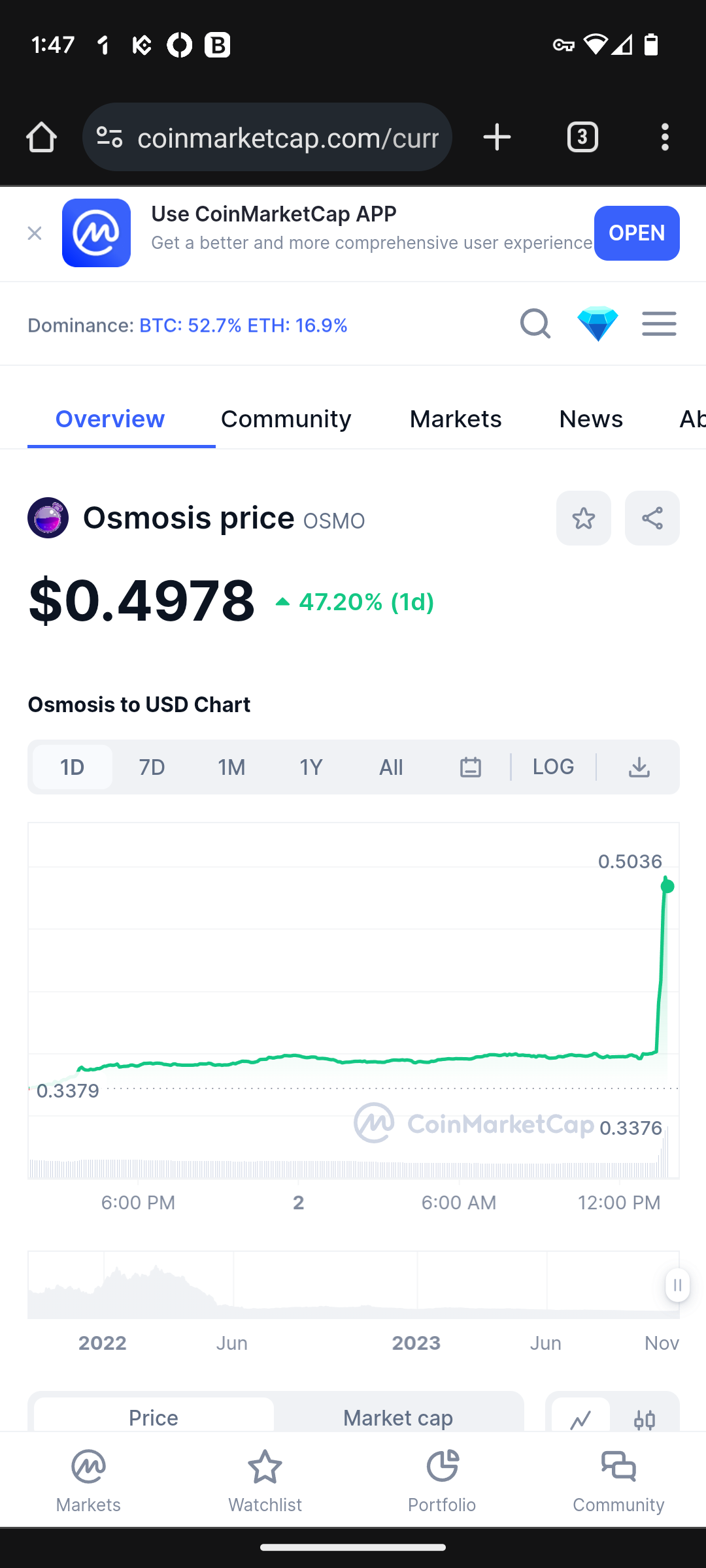Download chart data icon
This screenshot has height=1568, width=706.
(x=639, y=767)
